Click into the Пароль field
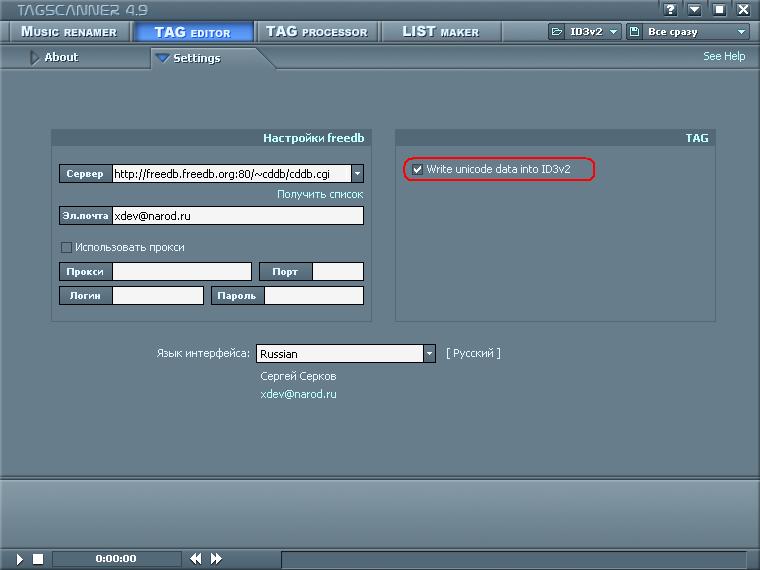760x570 pixels. pyautogui.click(x=314, y=296)
